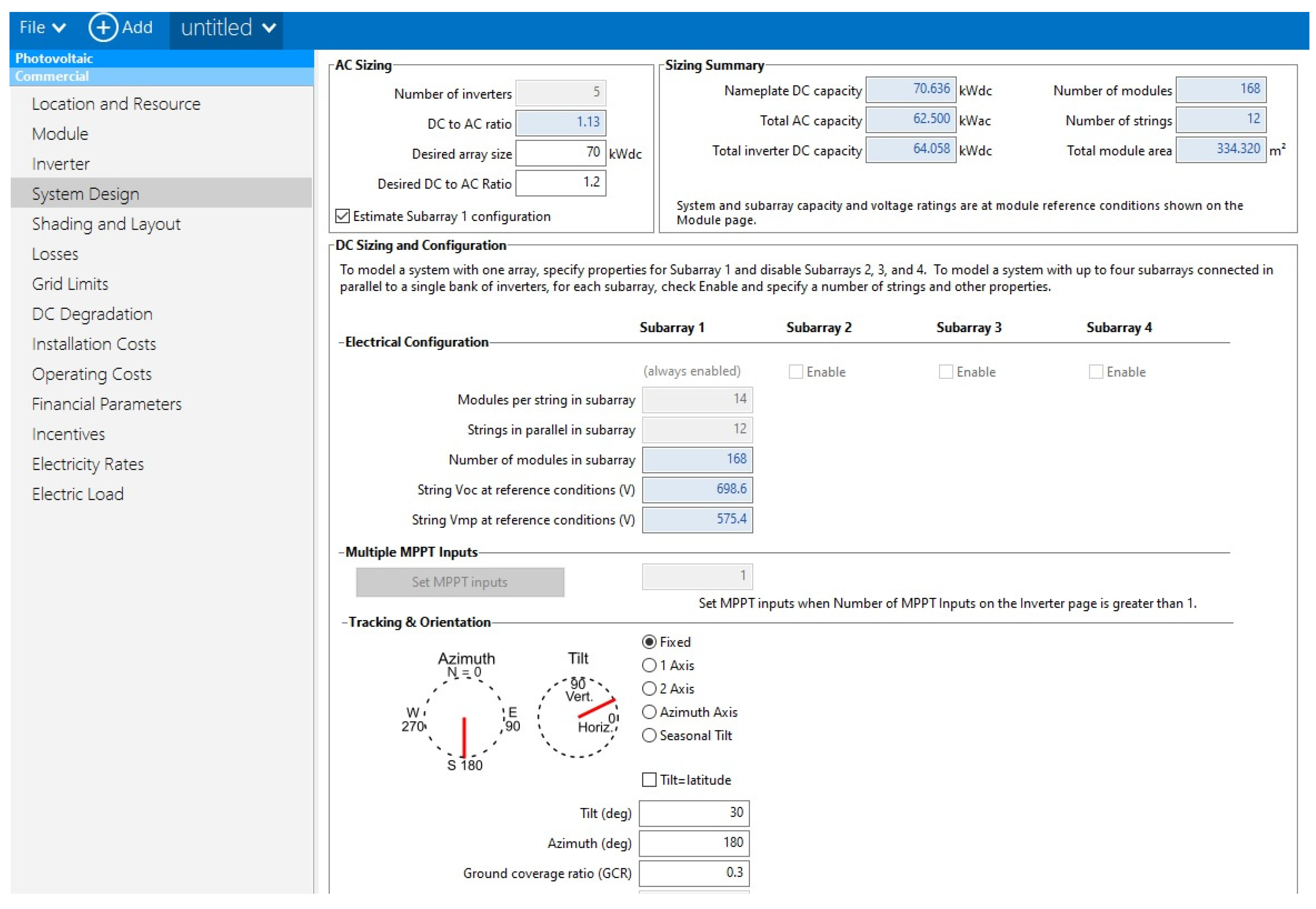
Task: Click the Set MPPT inputs button
Action: pyautogui.click(x=460, y=583)
